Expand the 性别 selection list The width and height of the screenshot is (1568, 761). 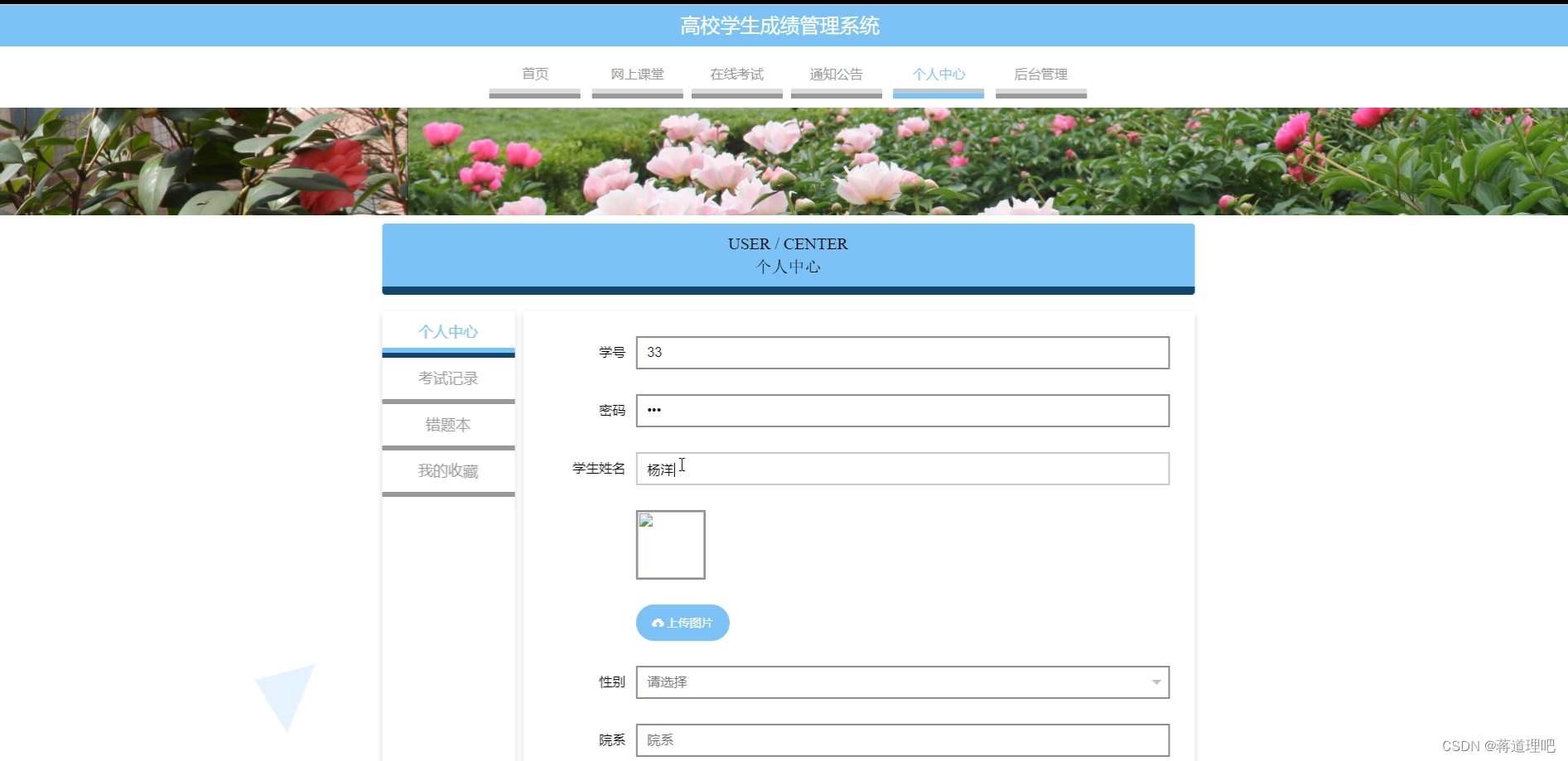[902, 682]
